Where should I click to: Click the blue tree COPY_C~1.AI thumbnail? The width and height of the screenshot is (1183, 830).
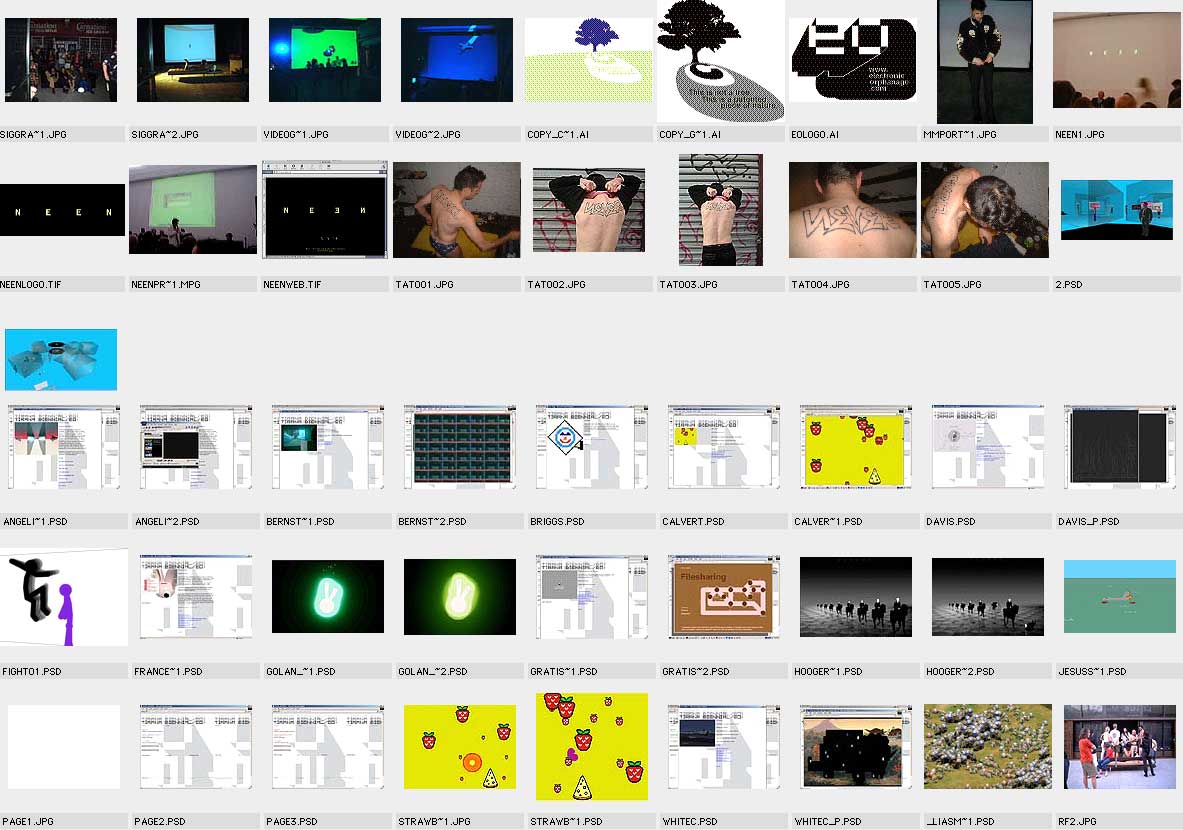click(x=588, y=60)
